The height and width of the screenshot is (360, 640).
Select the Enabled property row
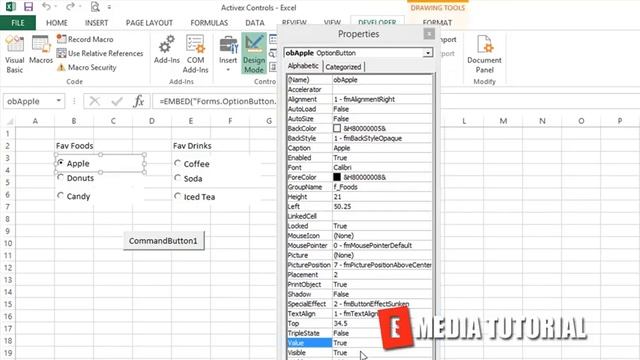coord(359,158)
